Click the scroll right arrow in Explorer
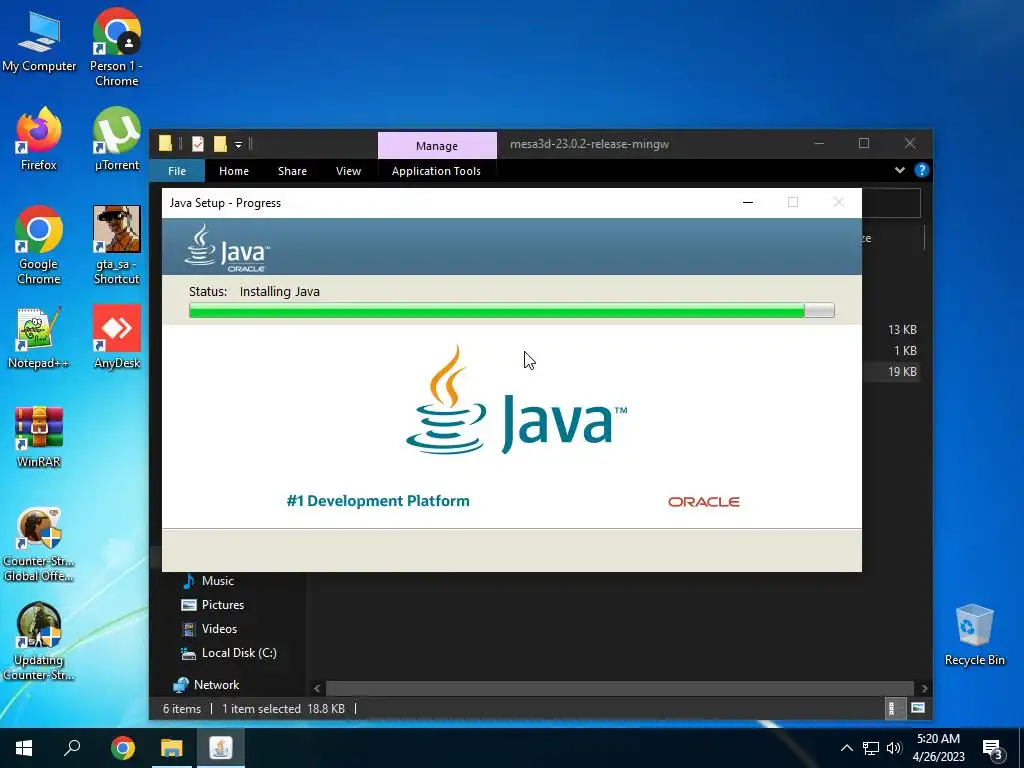Viewport: 1024px width, 768px height. coord(924,688)
